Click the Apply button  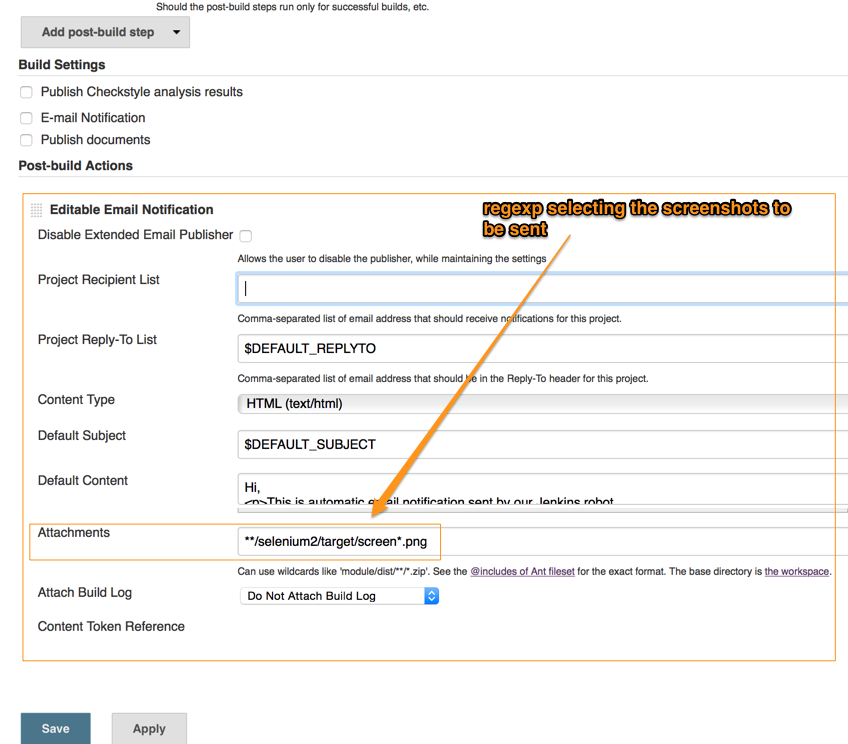pyautogui.click(x=148, y=728)
